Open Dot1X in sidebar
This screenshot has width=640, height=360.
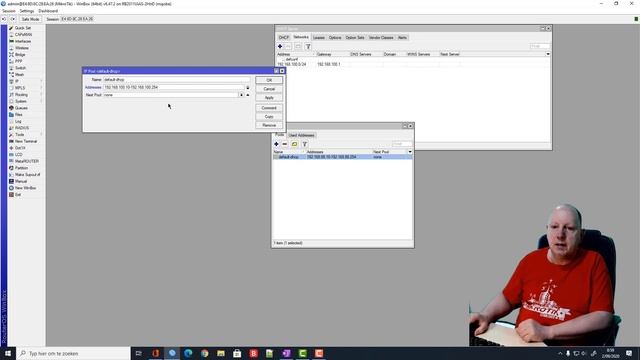[x=20, y=148]
